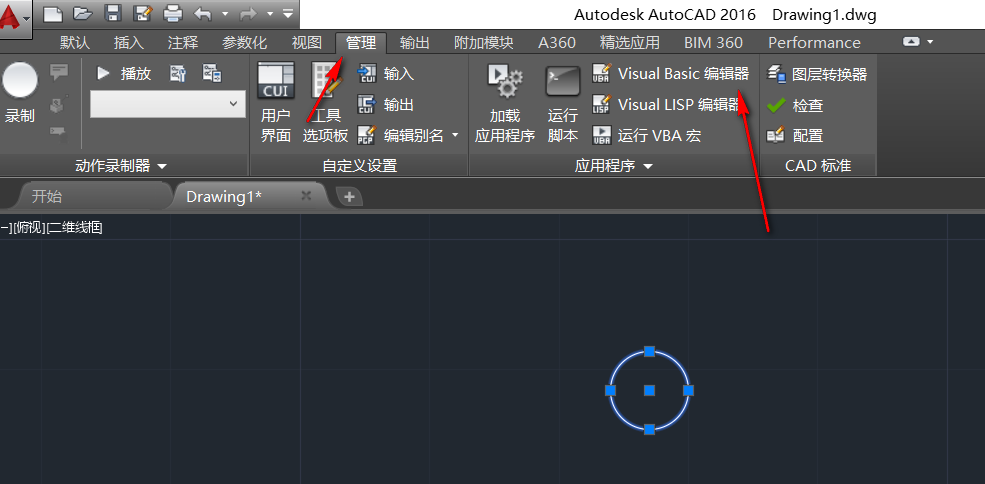
Task: Undo the last action
Action: point(202,13)
